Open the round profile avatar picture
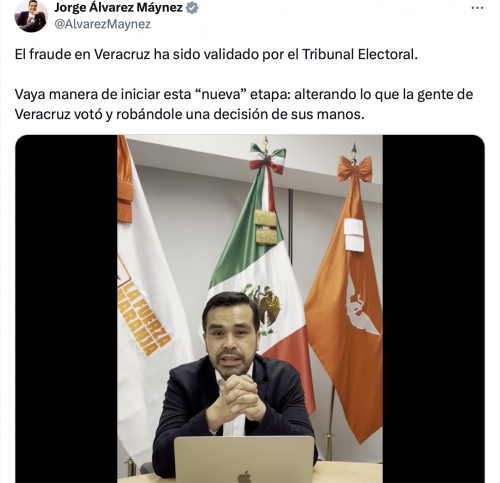Viewport: 500px width, 483px height. (x=31, y=16)
